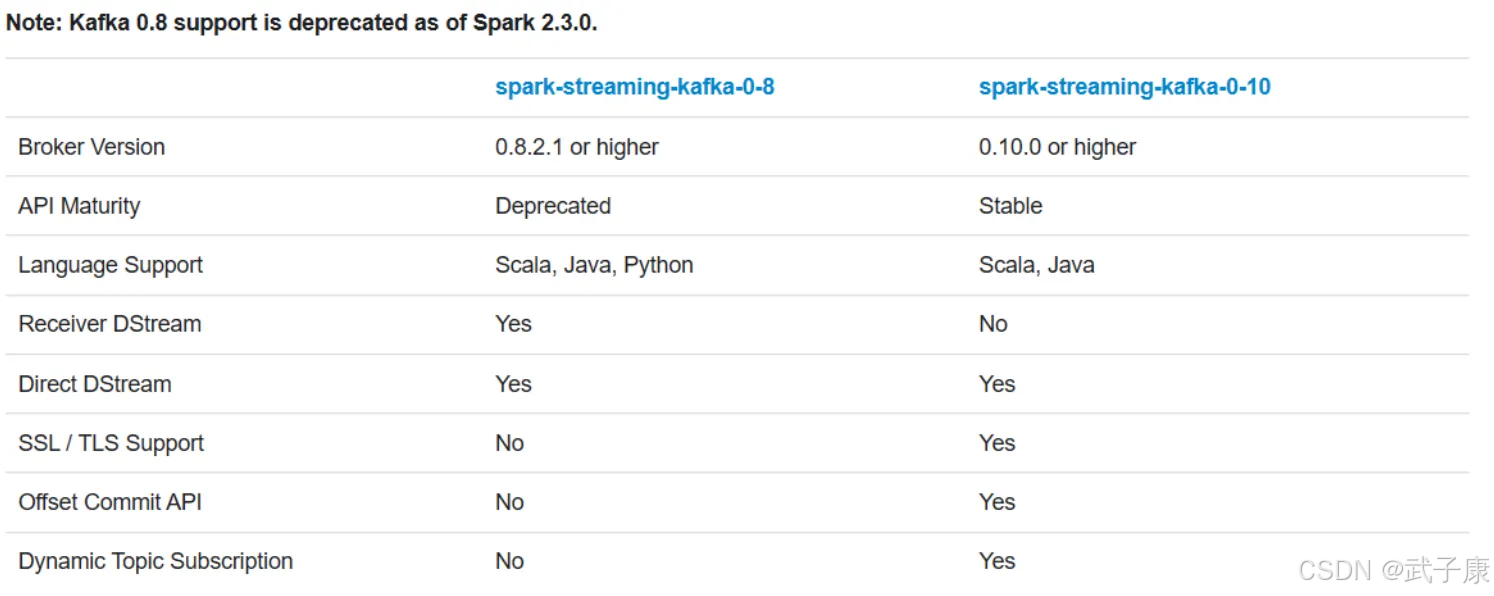Screen dimensions: 1494x596
Task: Click the API Maturity row label
Action: click(x=79, y=206)
